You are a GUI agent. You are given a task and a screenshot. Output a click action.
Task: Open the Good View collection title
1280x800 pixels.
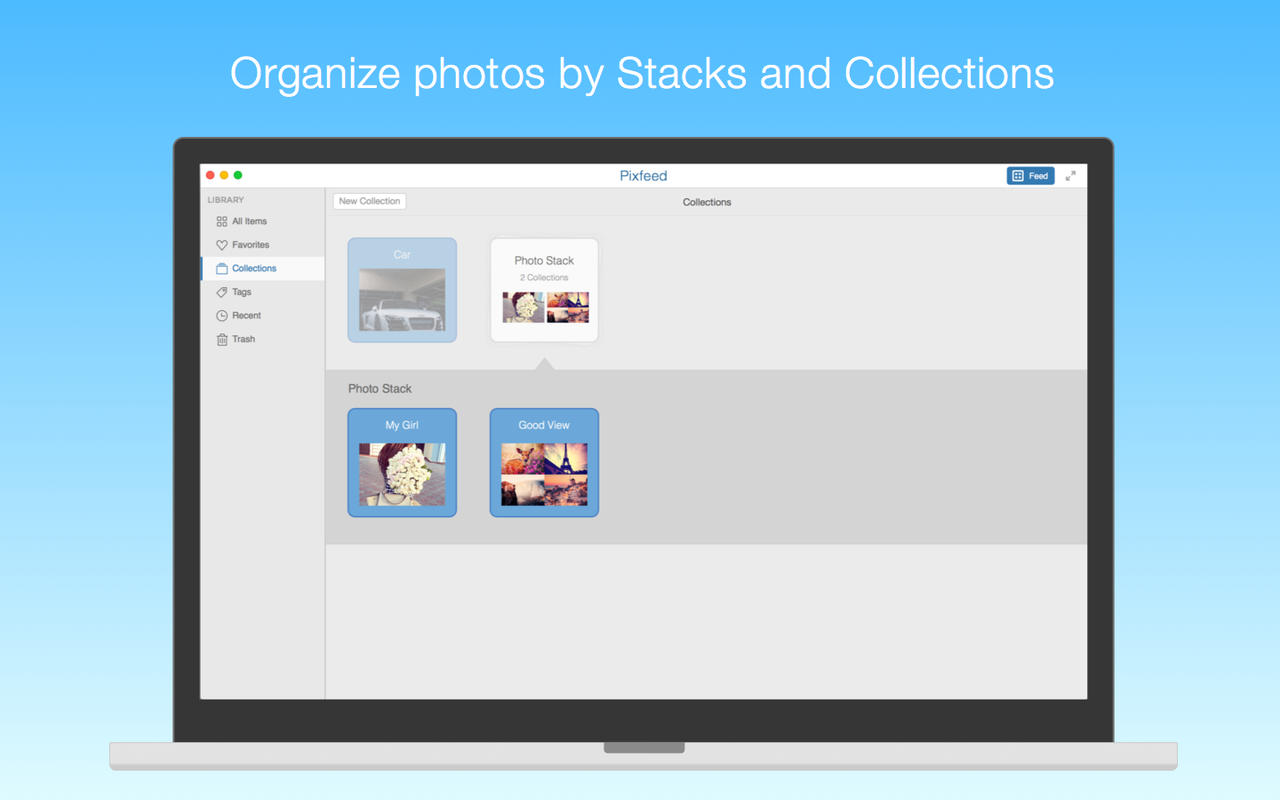[544, 425]
